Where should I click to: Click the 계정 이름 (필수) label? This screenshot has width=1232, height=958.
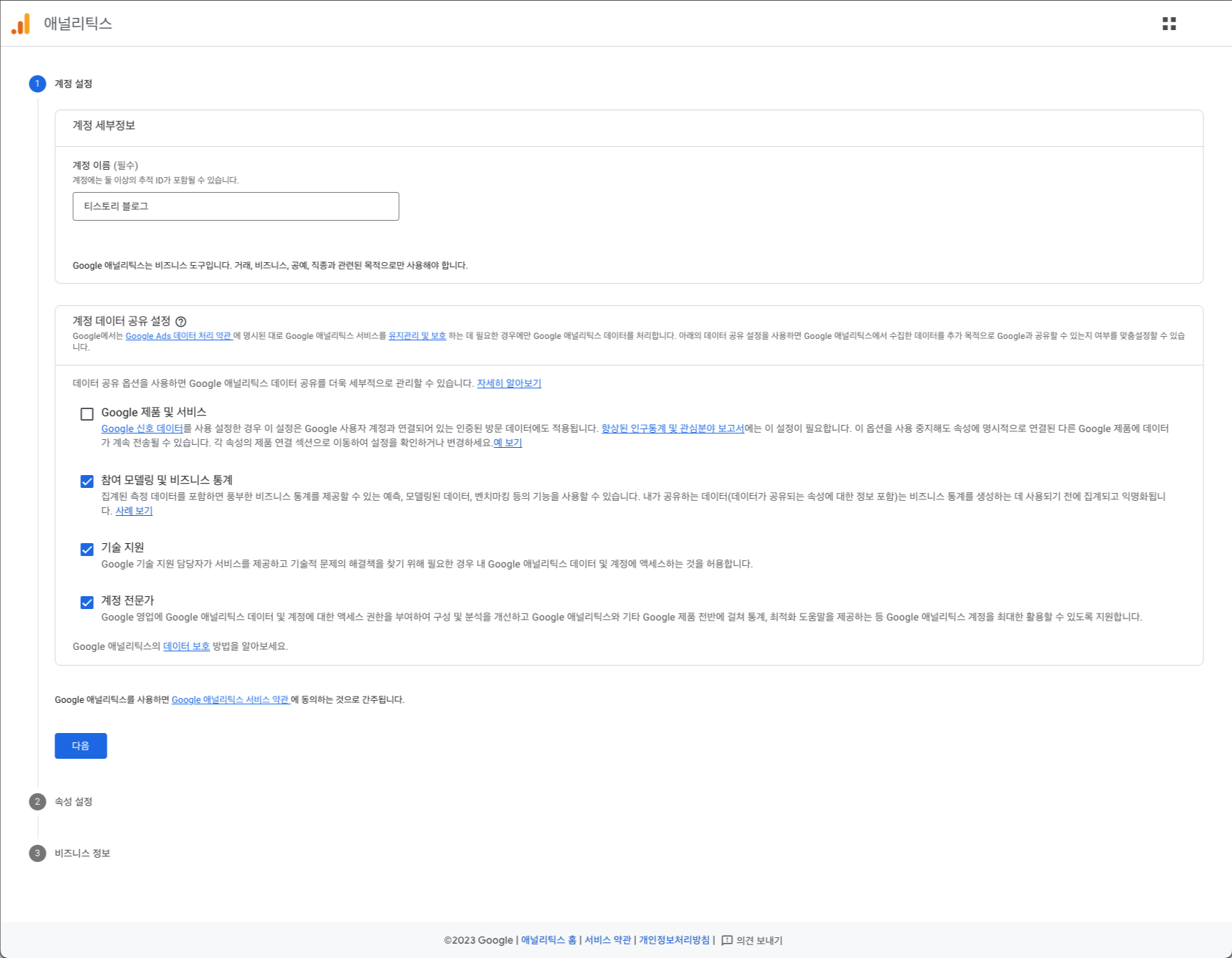[105, 166]
